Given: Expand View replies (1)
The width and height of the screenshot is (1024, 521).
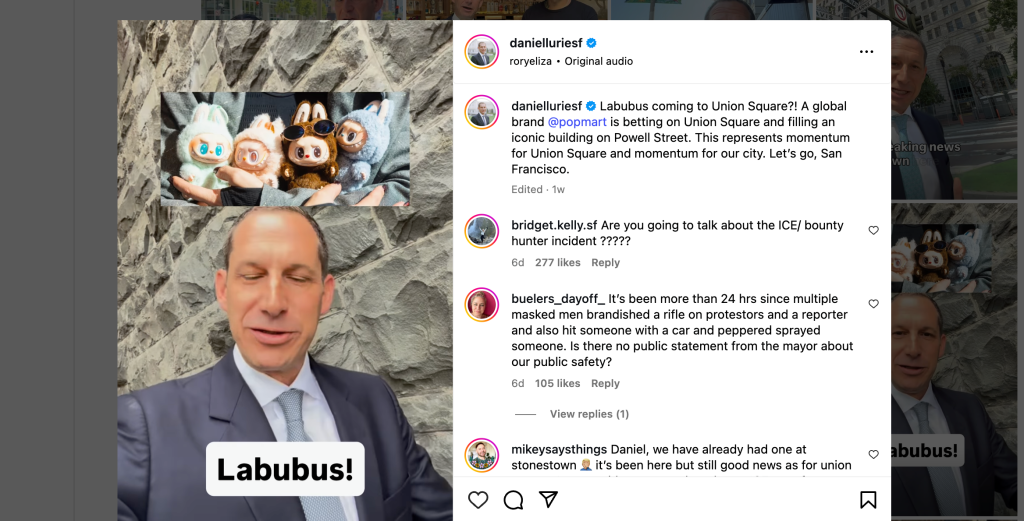Looking at the screenshot, I should [x=589, y=414].
